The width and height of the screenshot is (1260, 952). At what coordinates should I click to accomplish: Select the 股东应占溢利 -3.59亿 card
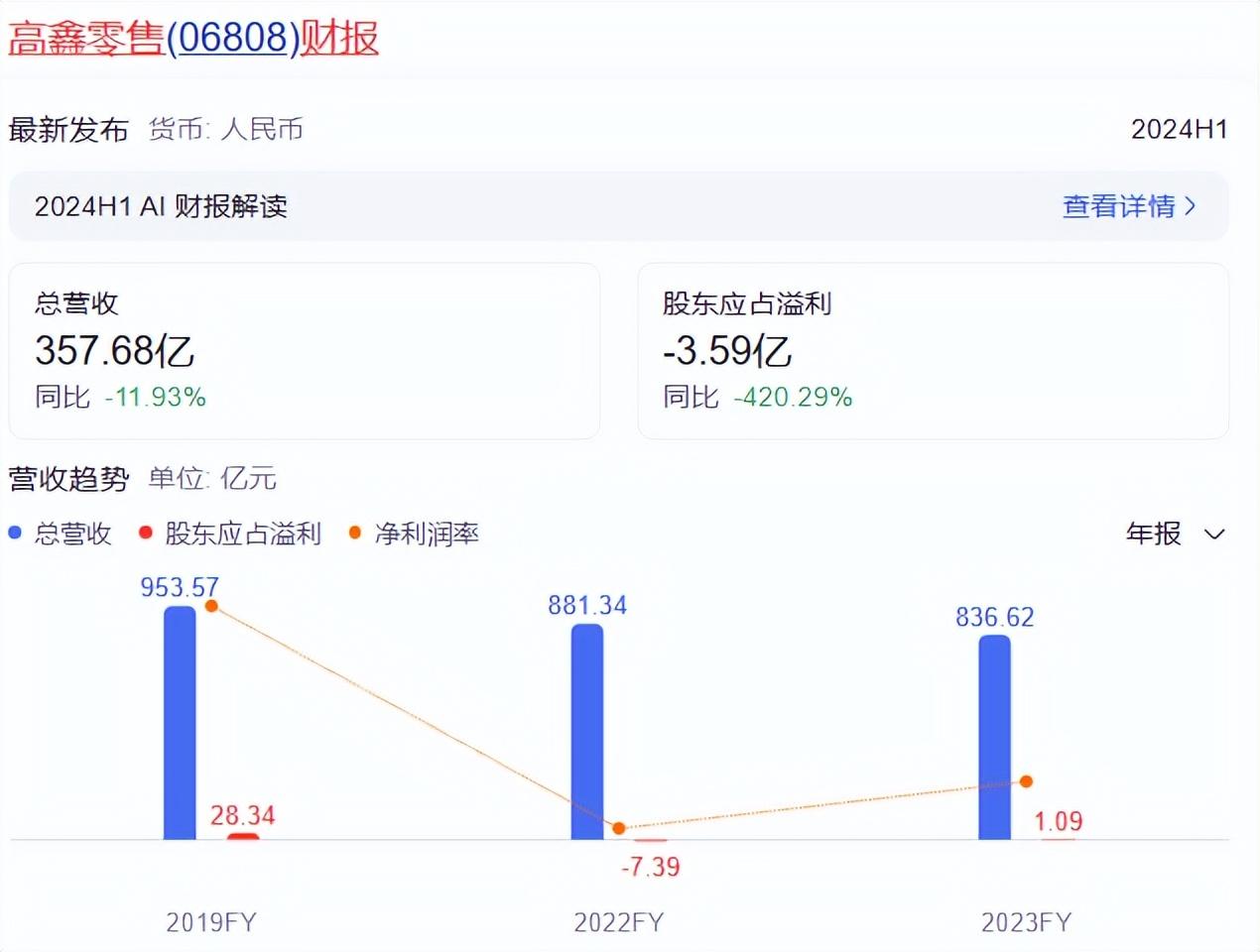[x=933, y=351]
